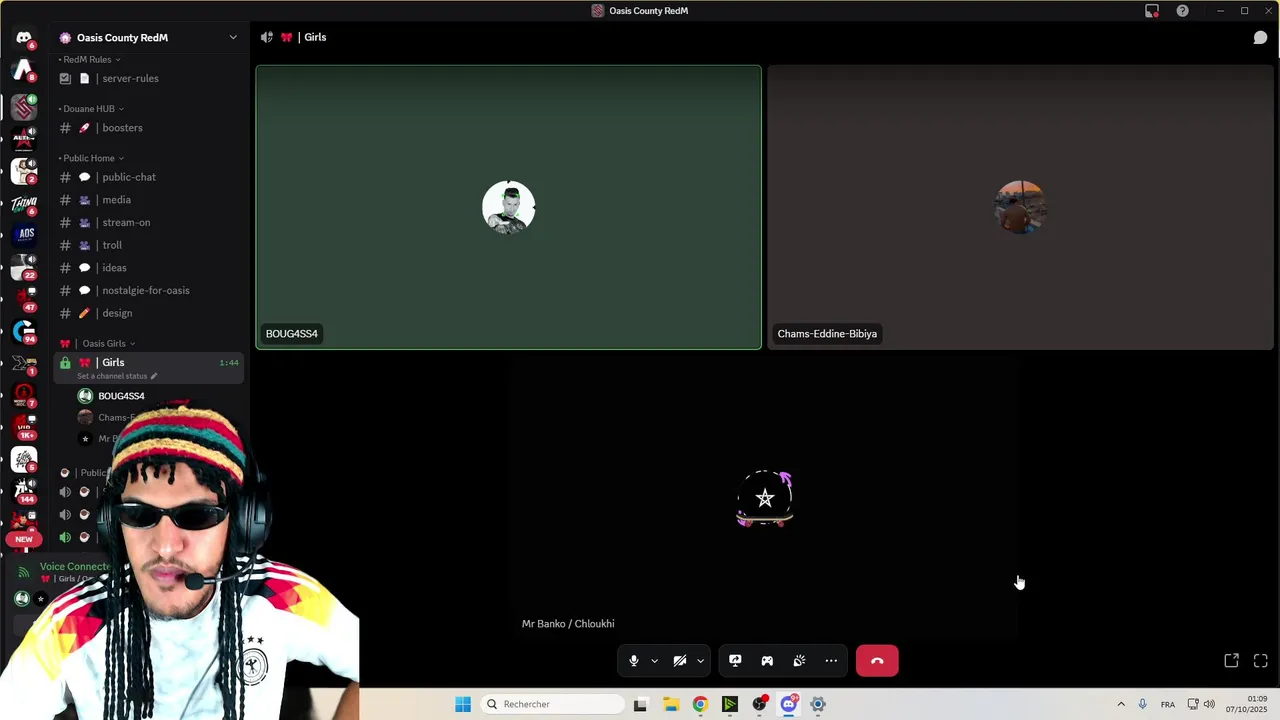Open Discord direct messages home
The image size is (1280, 720).
coord(24,38)
